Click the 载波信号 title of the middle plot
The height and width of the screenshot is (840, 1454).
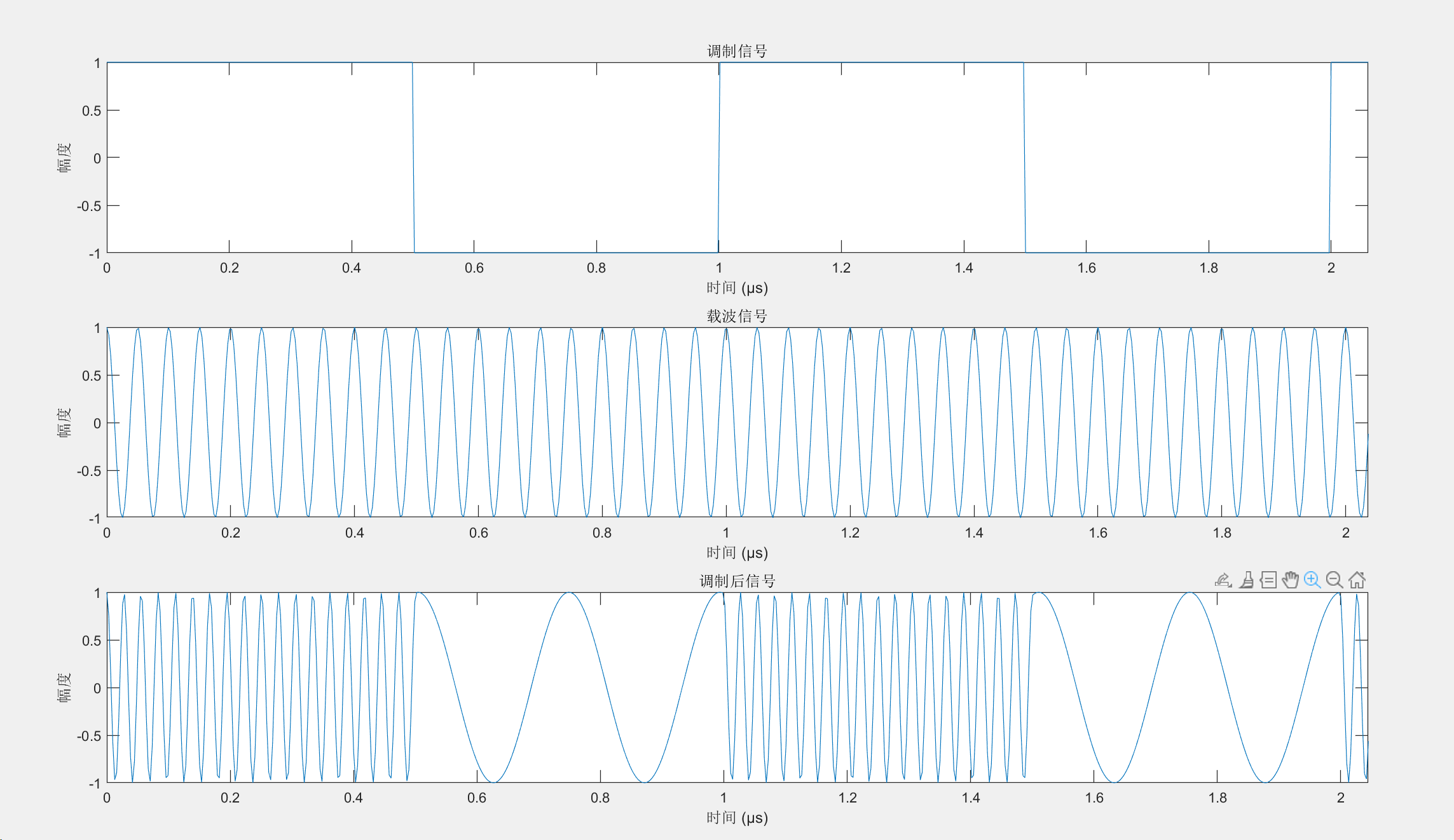click(737, 316)
